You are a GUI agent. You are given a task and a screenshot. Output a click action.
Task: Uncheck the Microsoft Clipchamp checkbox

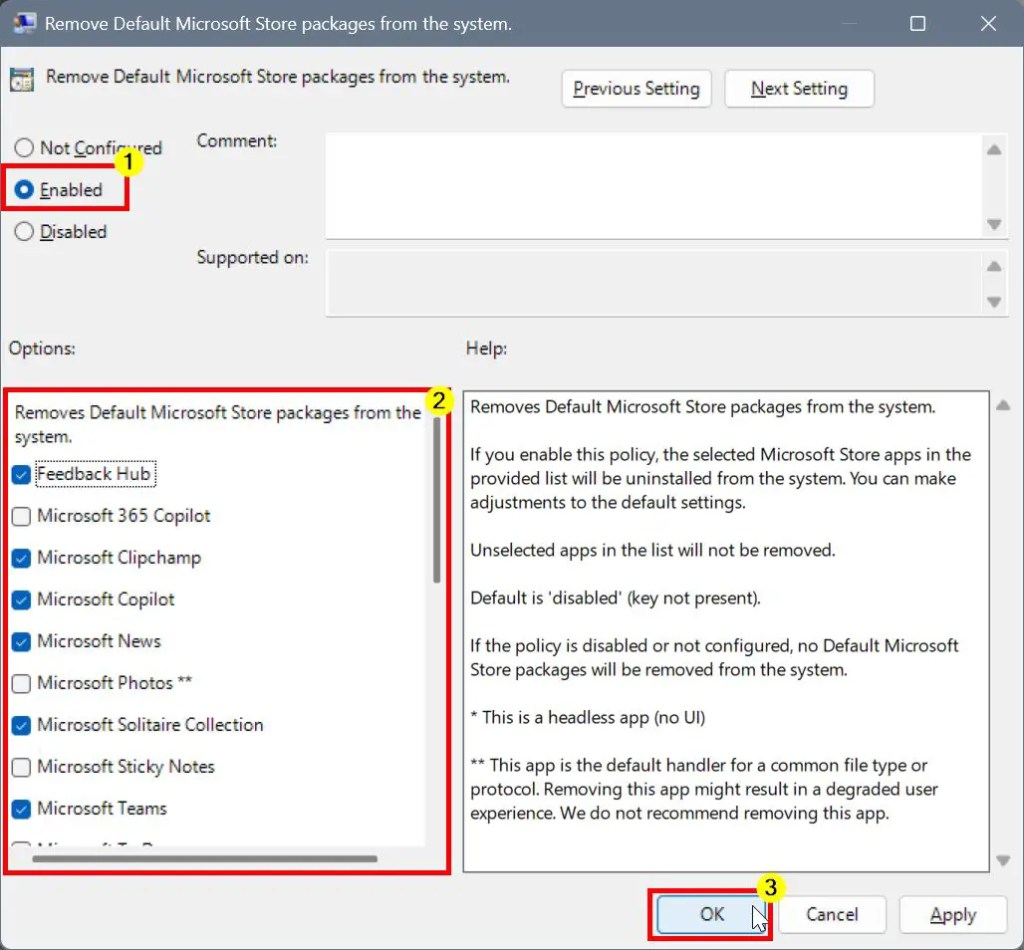tap(22, 558)
